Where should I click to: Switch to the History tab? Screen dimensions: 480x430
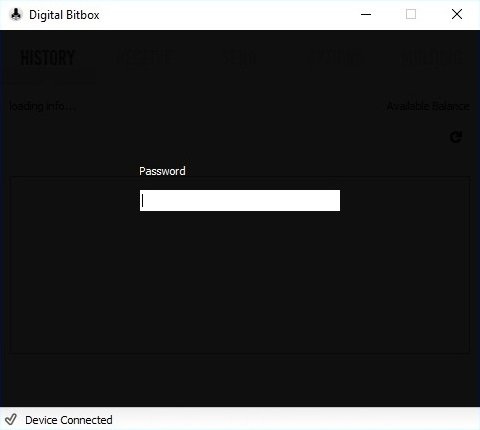[x=47, y=58]
